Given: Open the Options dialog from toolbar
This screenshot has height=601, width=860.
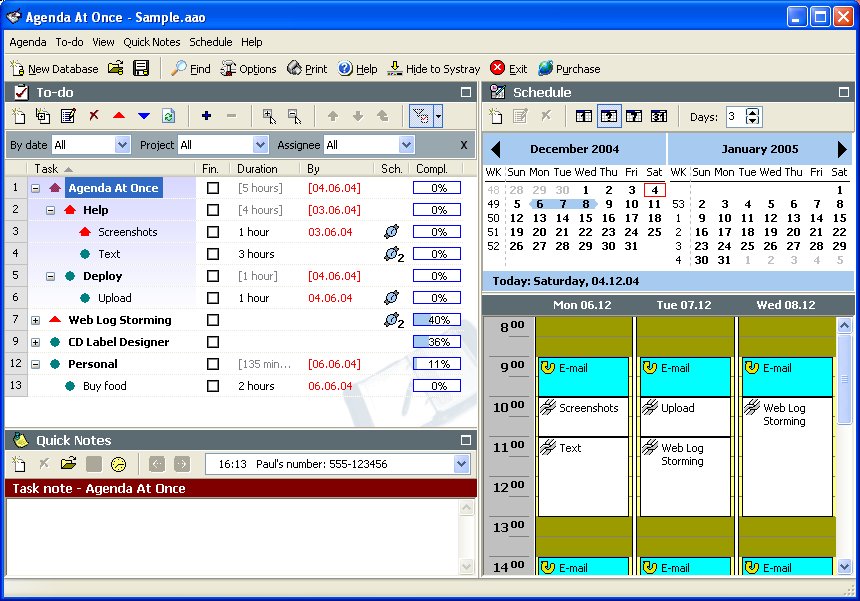Looking at the screenshot, I should tap(248, 69).
